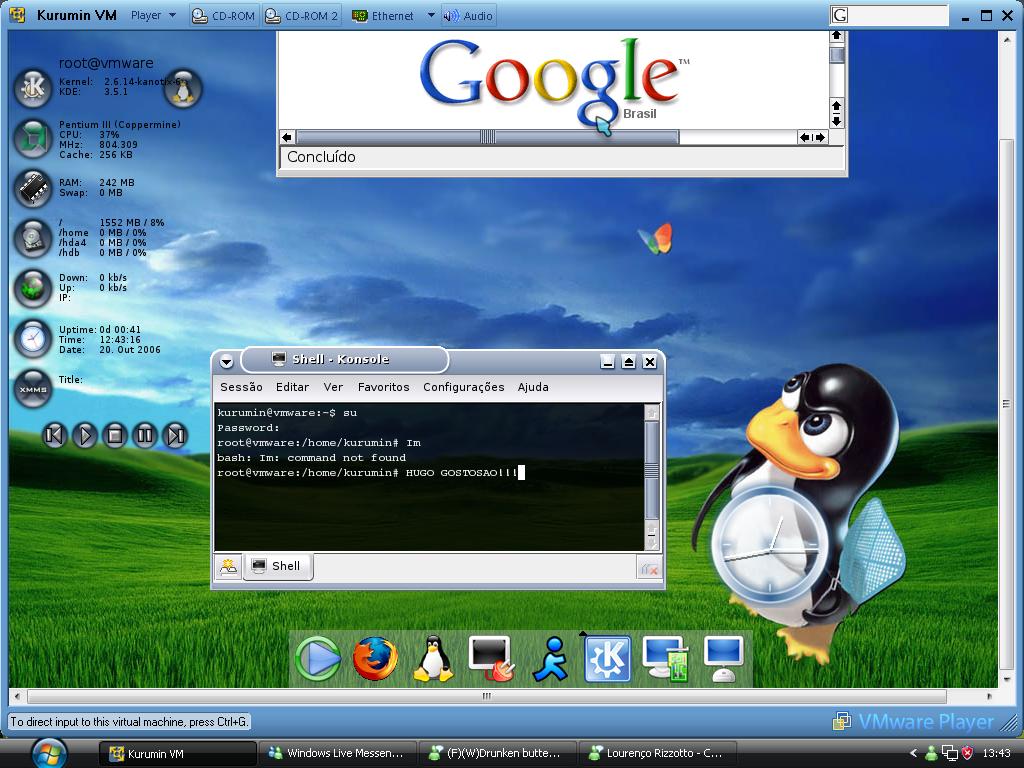
Task: Click the KDE gear icon in the system monitor
Action: 33,88
